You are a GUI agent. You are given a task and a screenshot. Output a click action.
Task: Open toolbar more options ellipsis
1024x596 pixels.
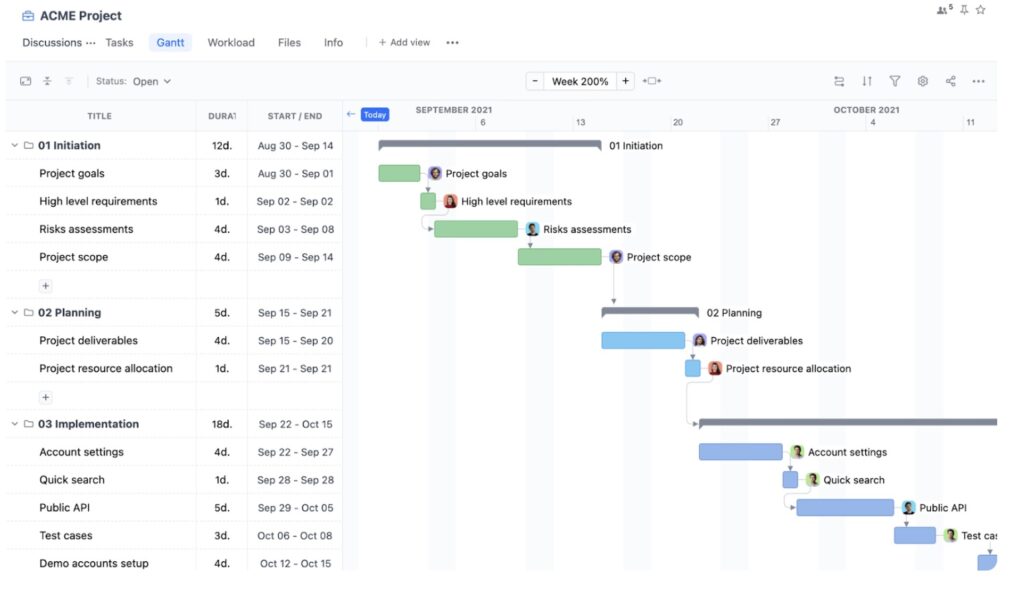coord(978,82)
